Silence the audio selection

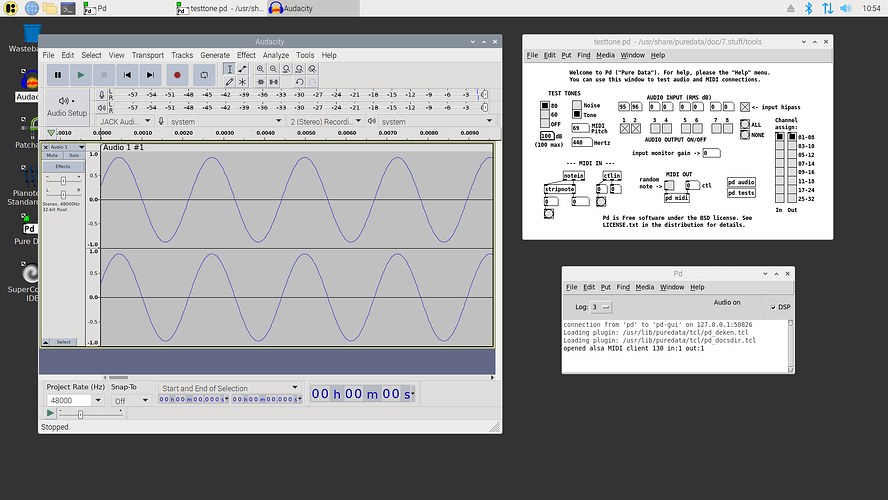click(273, 82)
